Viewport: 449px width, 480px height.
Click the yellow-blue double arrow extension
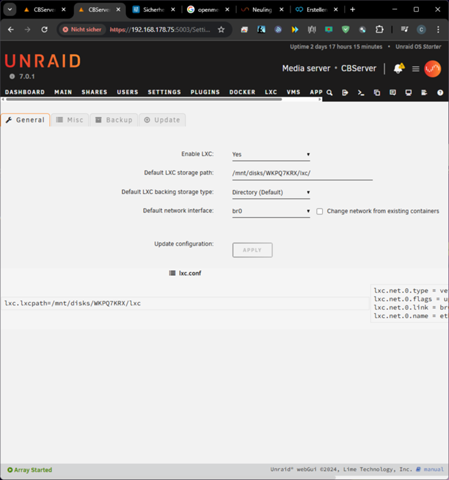point(295,30)
